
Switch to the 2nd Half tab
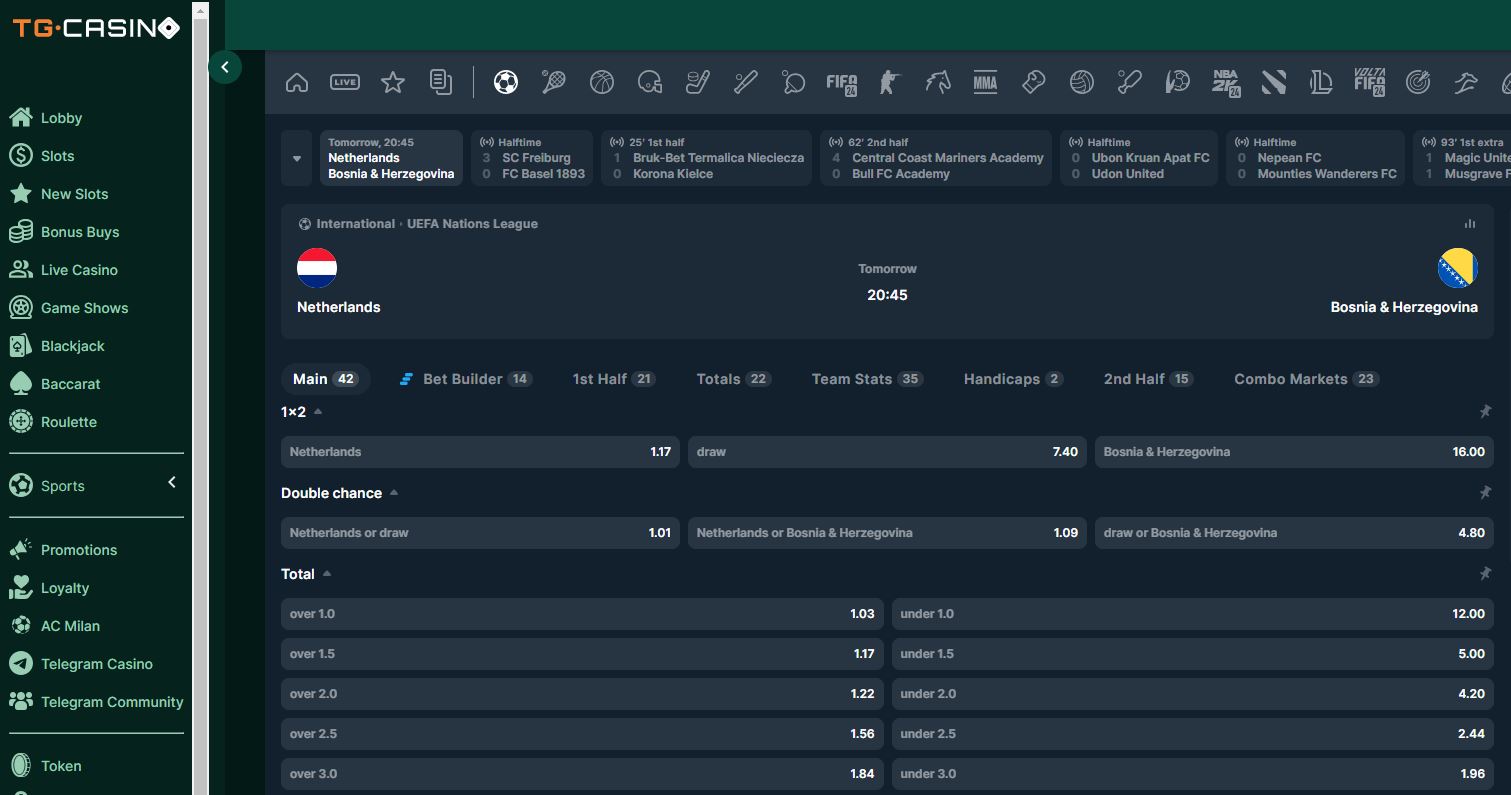coord(1148,379)
